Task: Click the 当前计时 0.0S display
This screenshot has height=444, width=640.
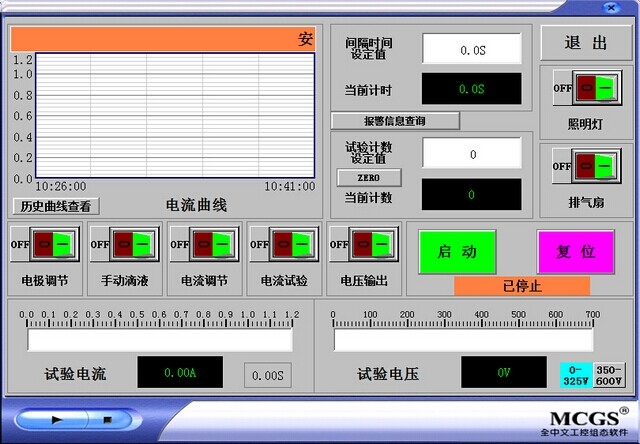Action: coord(471,89)
